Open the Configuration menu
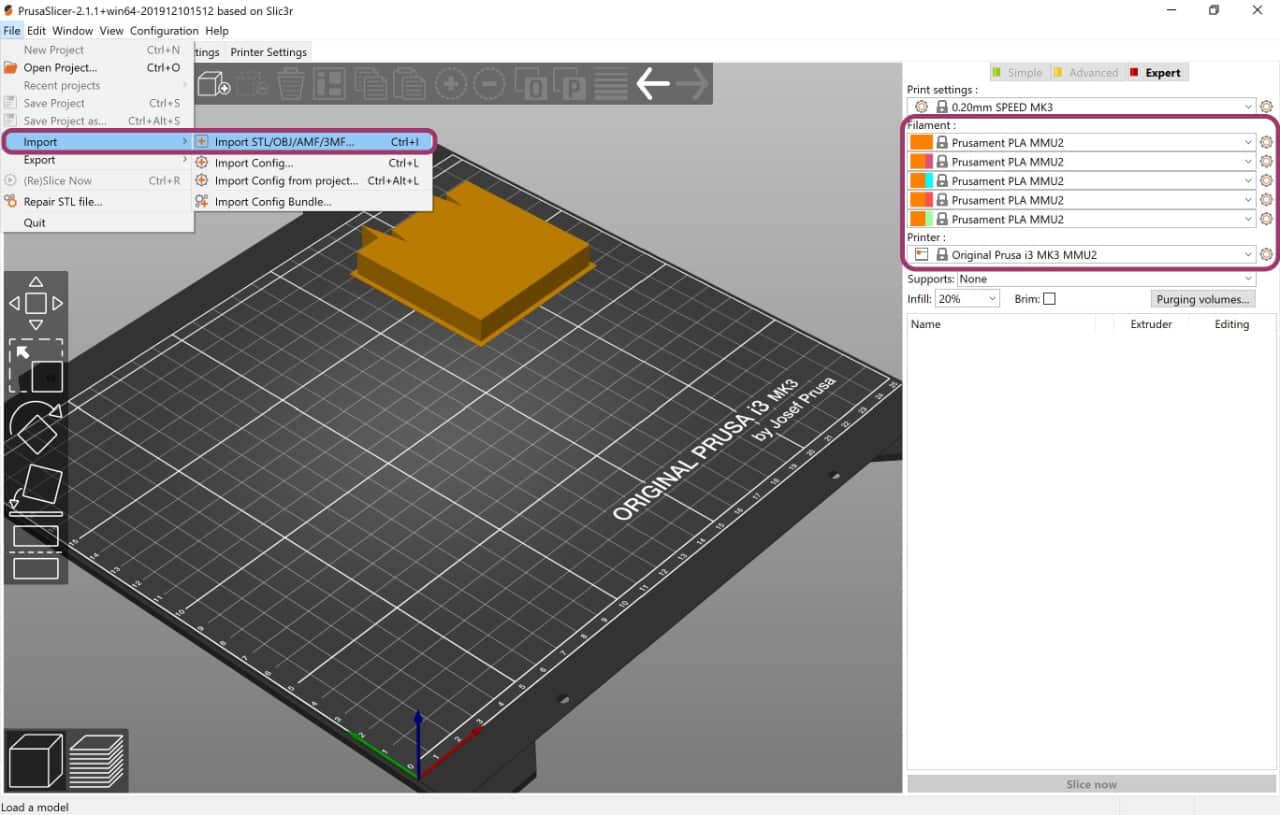Viewport: 1280px width, 815px height. [x=165, y=31]
